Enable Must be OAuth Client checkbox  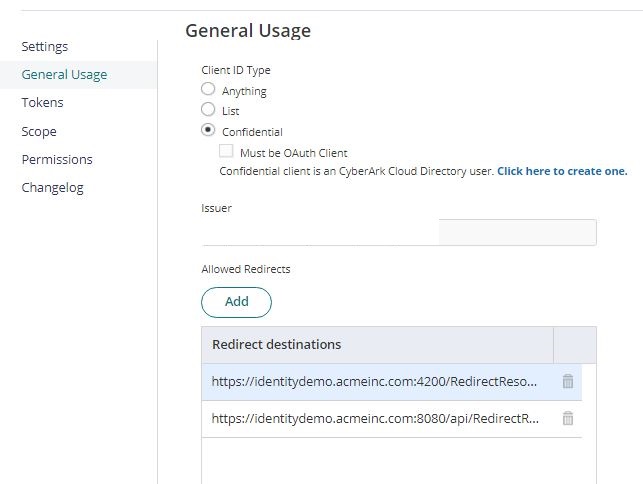(x=226, y=152)
